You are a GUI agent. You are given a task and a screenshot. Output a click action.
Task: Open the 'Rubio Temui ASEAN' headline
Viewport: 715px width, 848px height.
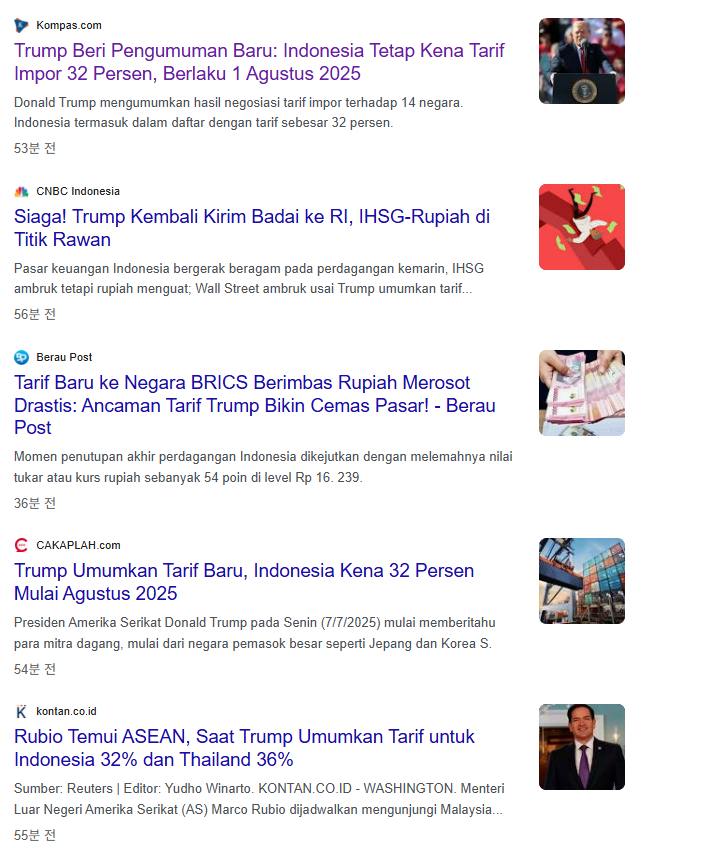243,748
